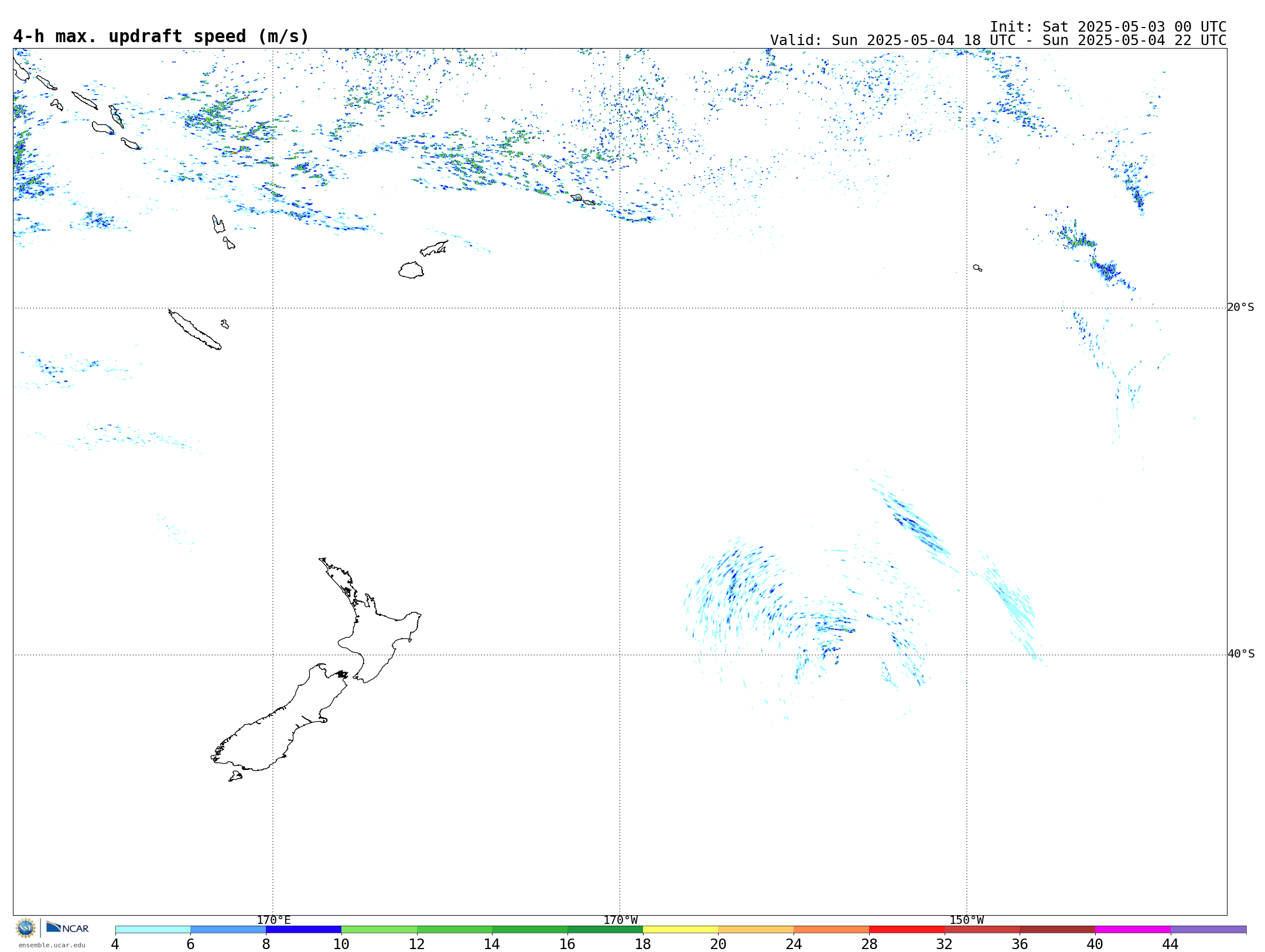
Task: Select the 10–12 light green colorbar segment
Action: click(379, 930)
